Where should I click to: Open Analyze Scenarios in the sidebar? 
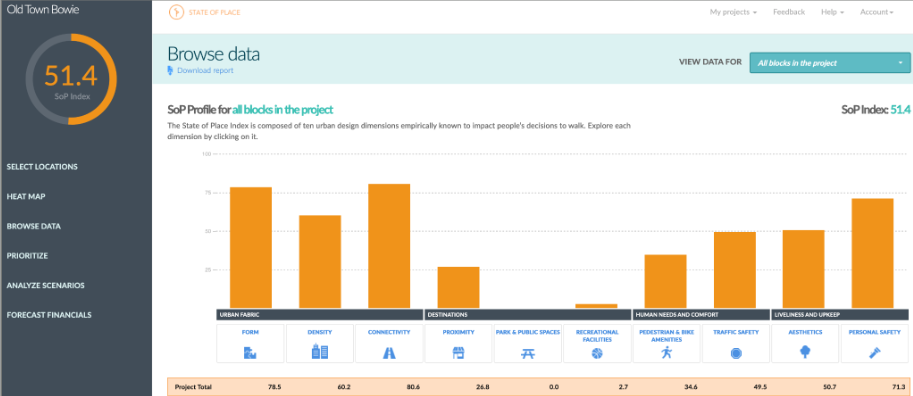click(45, 285)
